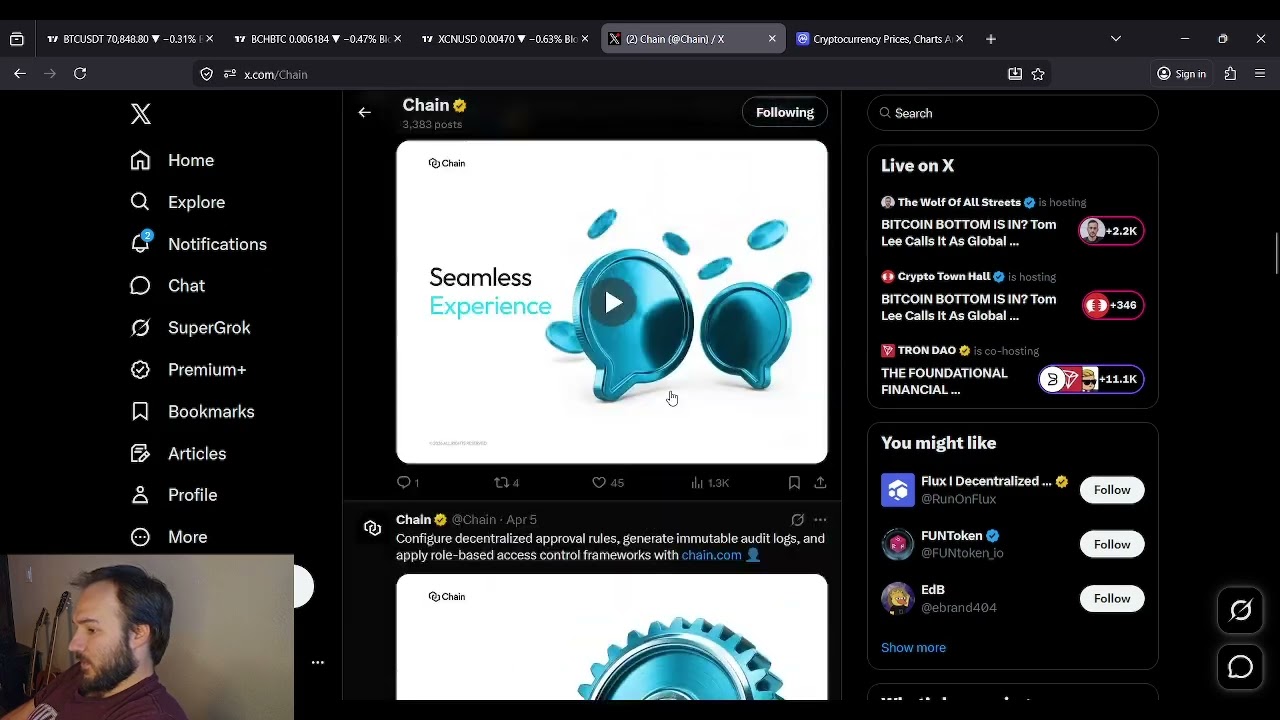Image resolution: width=1280 pixels, height=720 pixels.
Task: Click Sign in on browser toolbar
Action: [x=1181, y=74]
